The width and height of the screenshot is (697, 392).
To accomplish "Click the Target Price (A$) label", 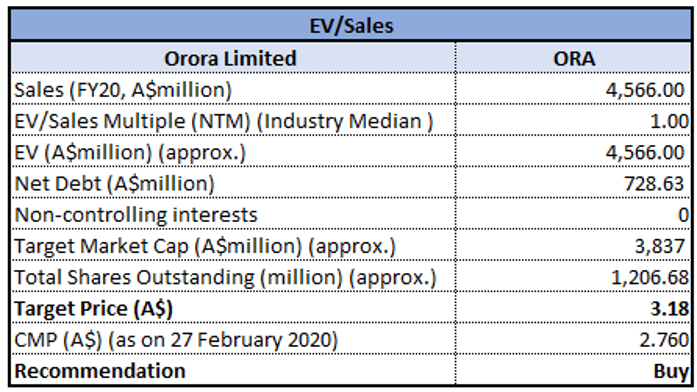I will [93, 308].
